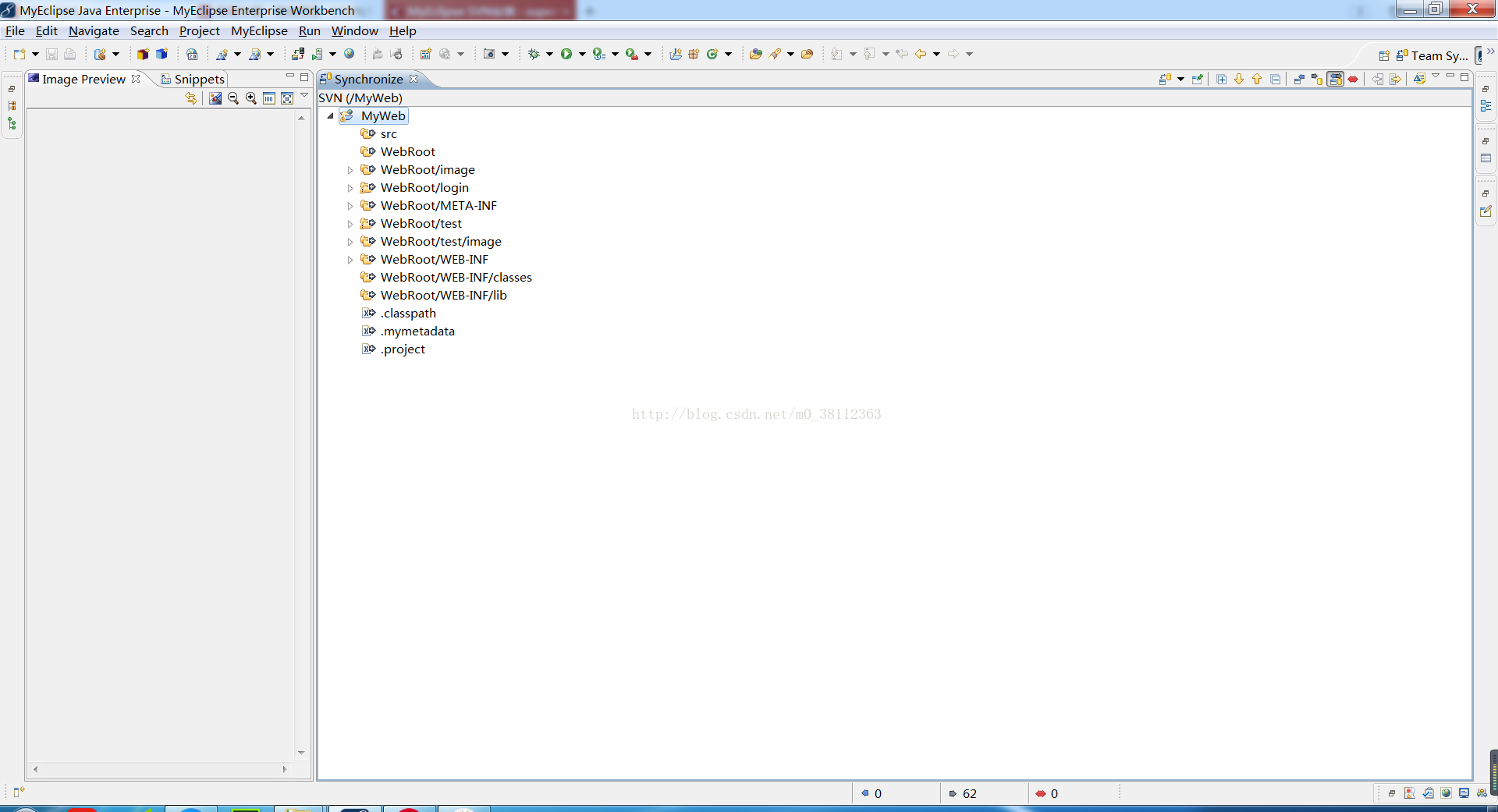
Task: Open the web browser globe icon
Action: coord(350,54)
